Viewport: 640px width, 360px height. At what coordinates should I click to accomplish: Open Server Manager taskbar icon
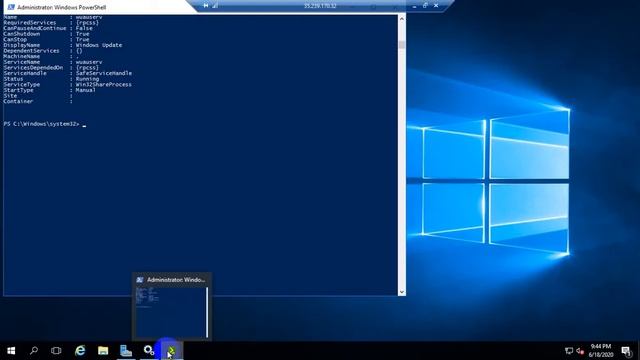pos(126,351)
